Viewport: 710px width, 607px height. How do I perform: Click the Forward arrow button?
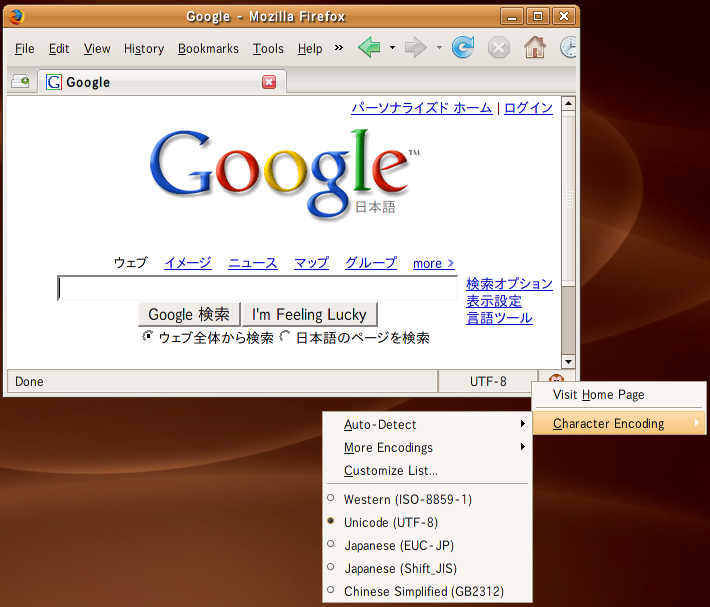(416, 47)
